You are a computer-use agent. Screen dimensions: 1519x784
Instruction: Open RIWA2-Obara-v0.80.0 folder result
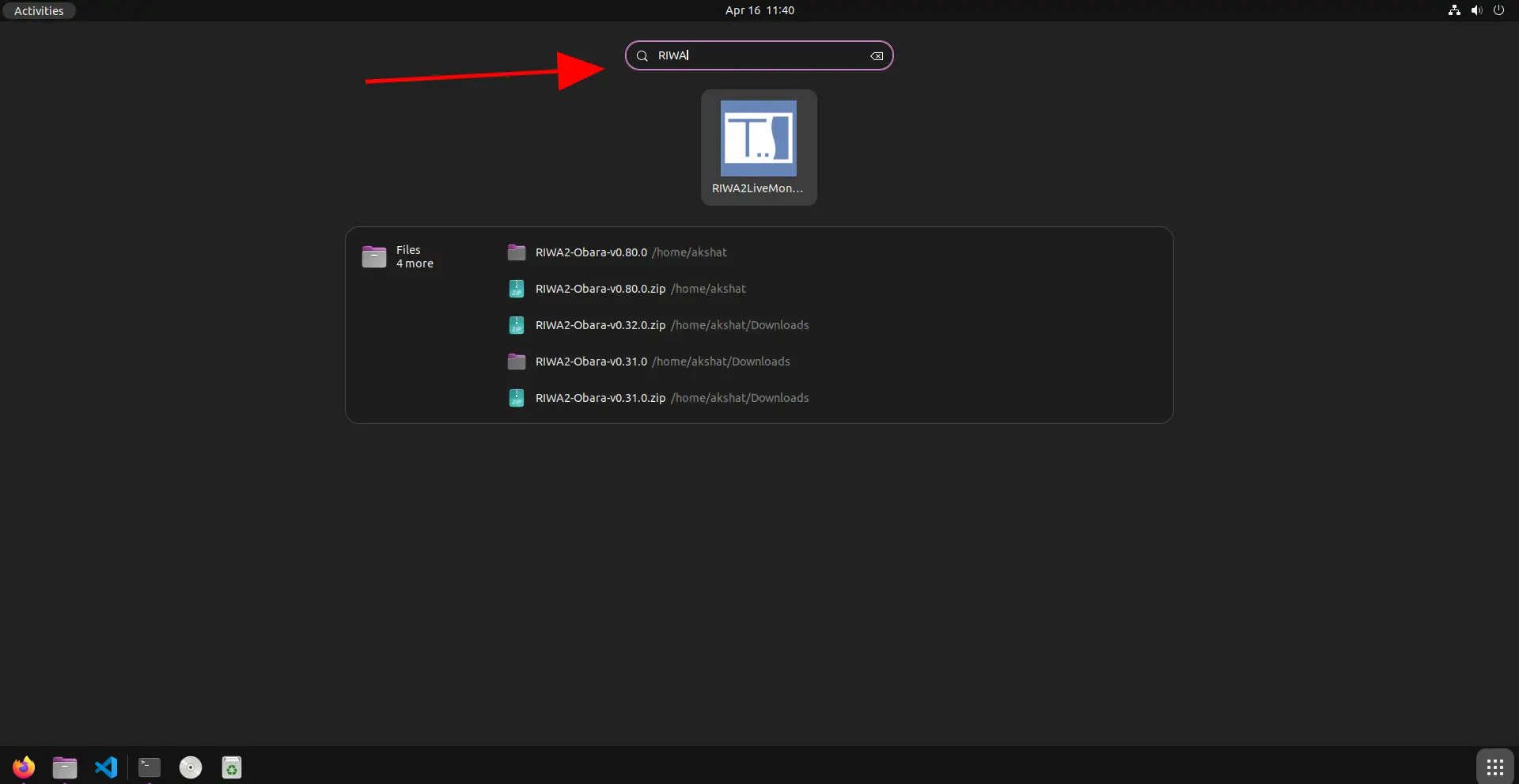(591, 252)
